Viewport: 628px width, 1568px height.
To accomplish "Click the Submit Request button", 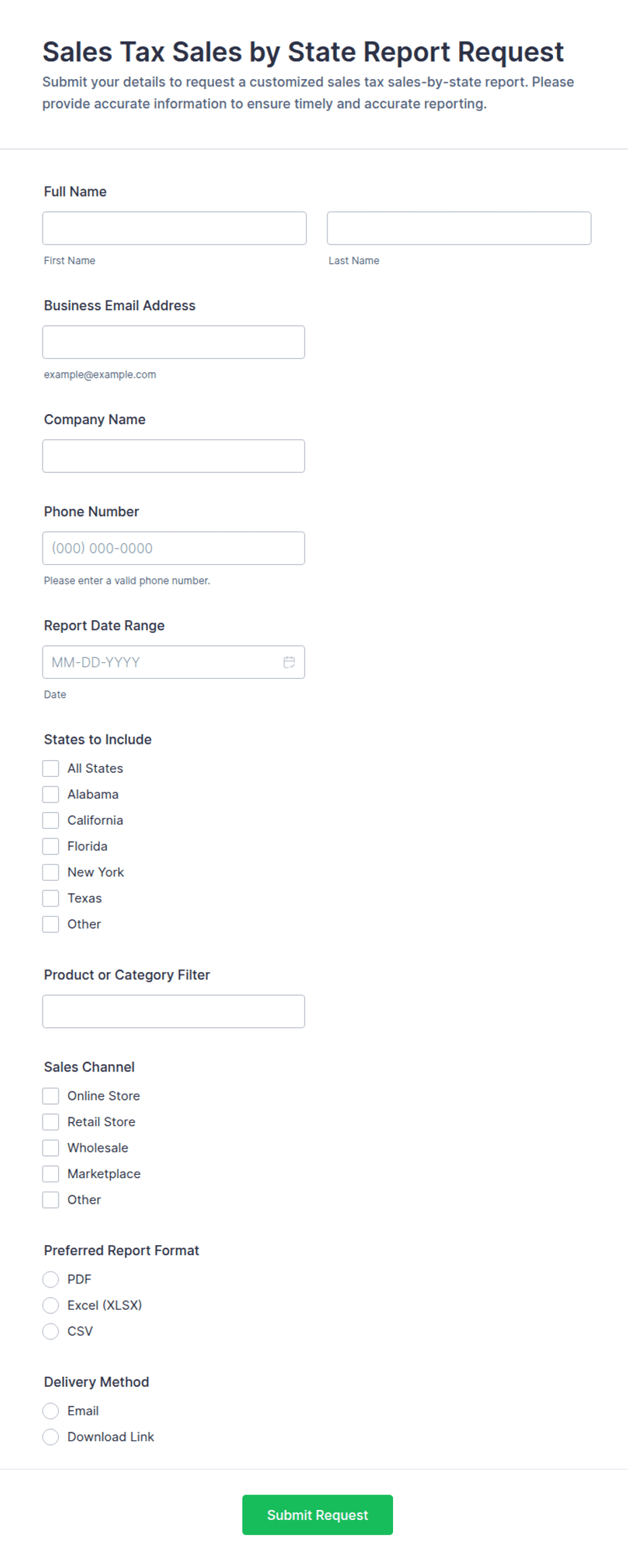I will click(317, 1515).
